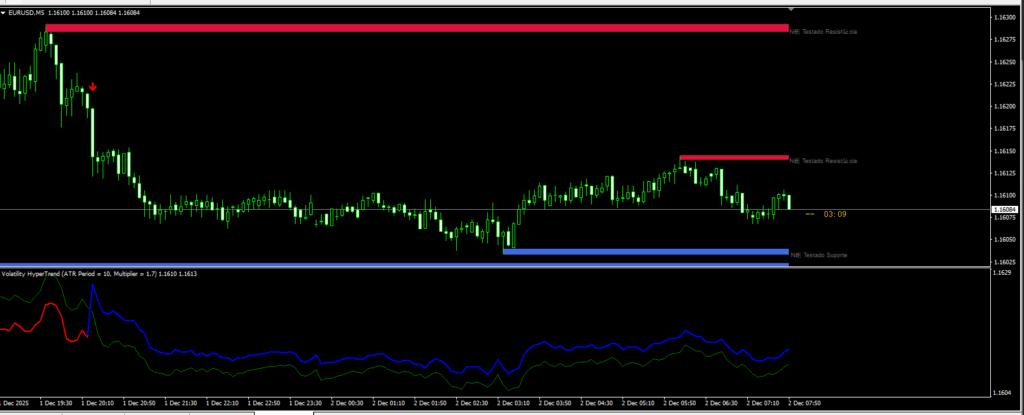Click the lower Testado Resistência label
Screen dimensions: 1024x415
pos(823,161)
